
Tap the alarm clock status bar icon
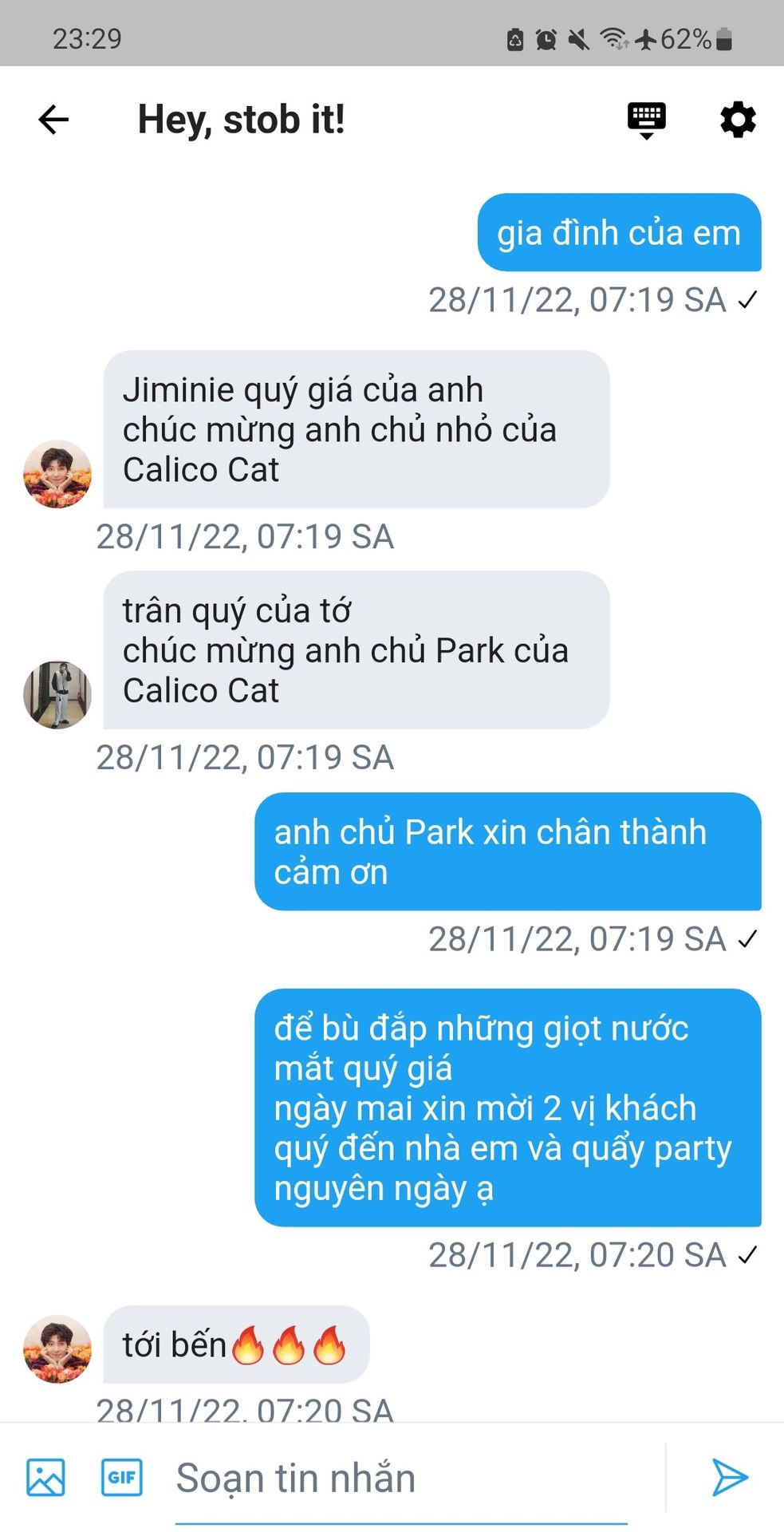(546, 39)
